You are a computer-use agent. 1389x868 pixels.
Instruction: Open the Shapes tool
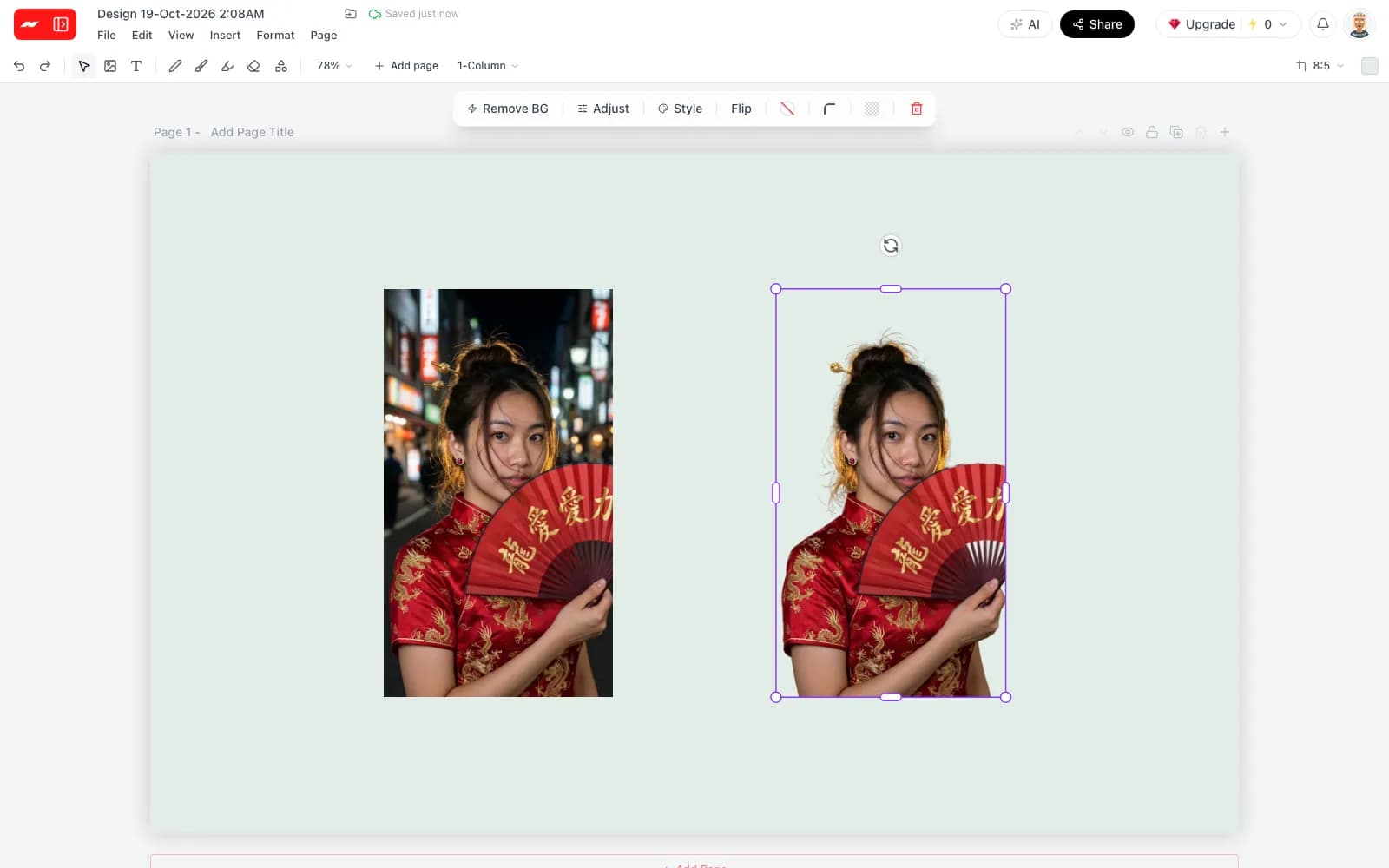click(x=281, y=66)
